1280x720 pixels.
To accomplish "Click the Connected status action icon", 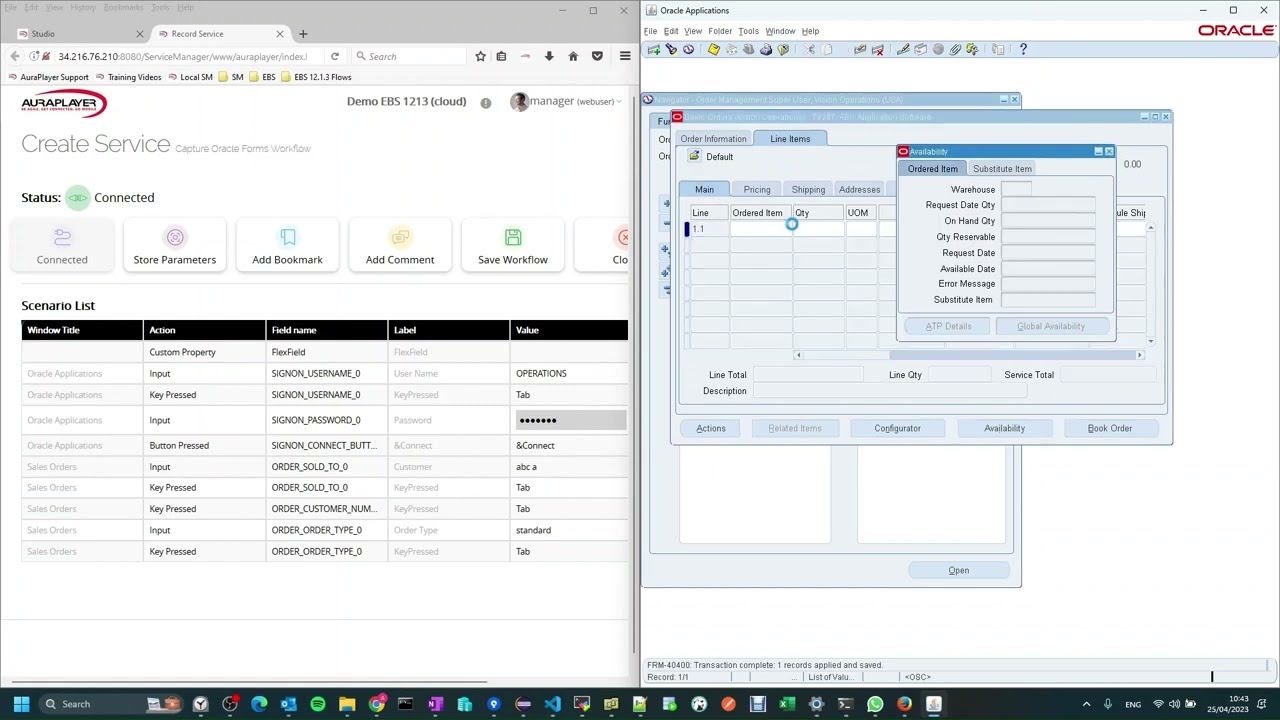I will (62, 238).
